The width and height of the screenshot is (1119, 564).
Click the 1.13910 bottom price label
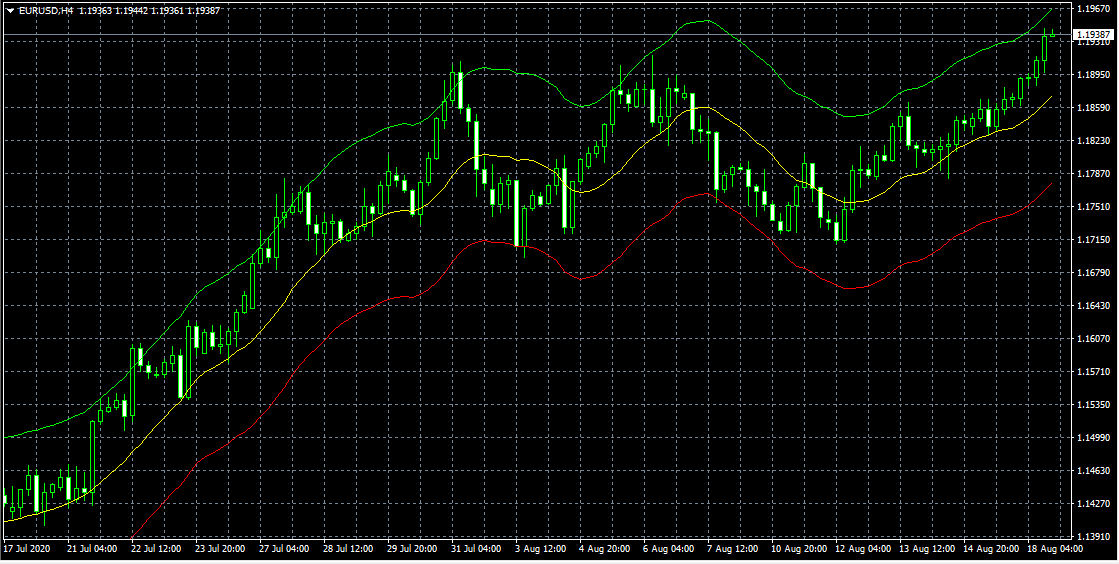1093,536
